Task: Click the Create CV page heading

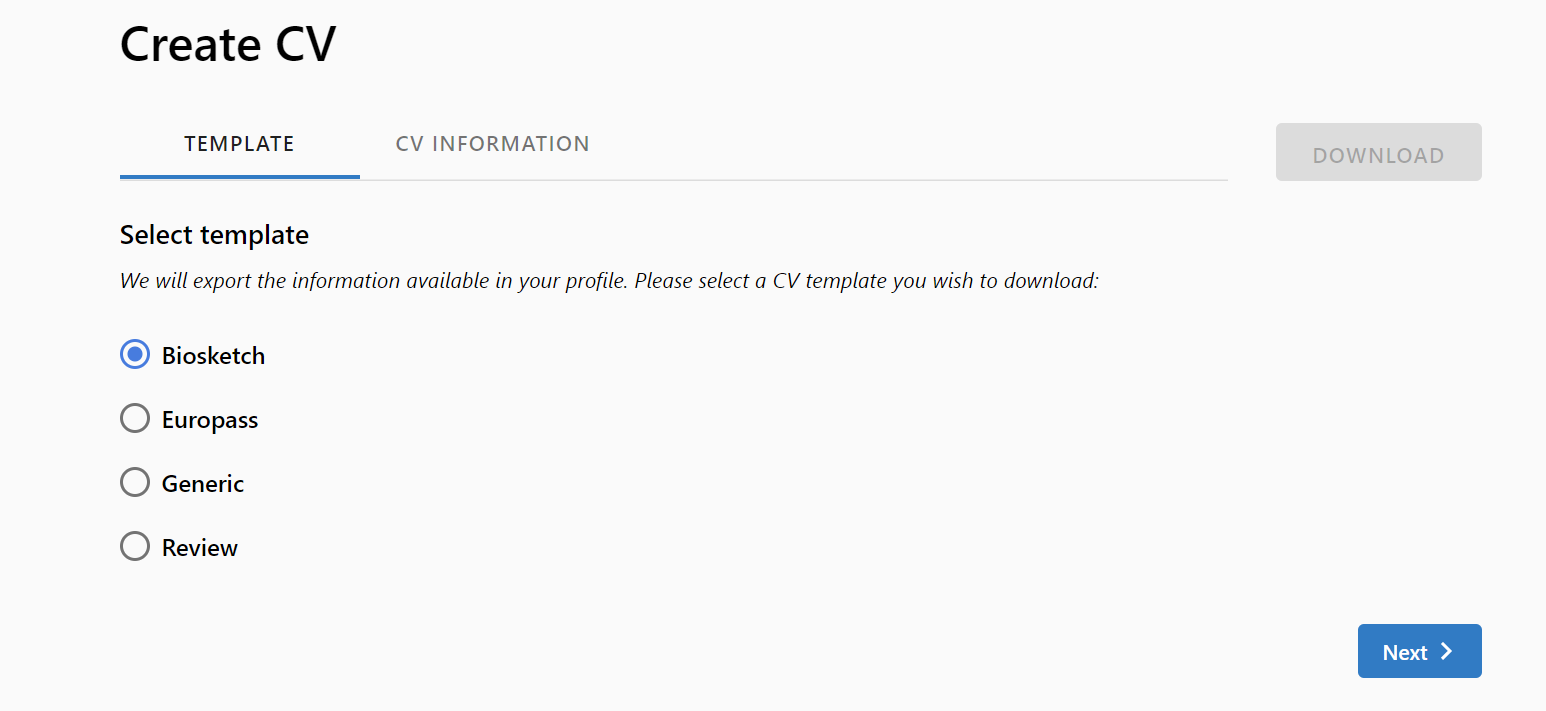Action: pos(228,44)
